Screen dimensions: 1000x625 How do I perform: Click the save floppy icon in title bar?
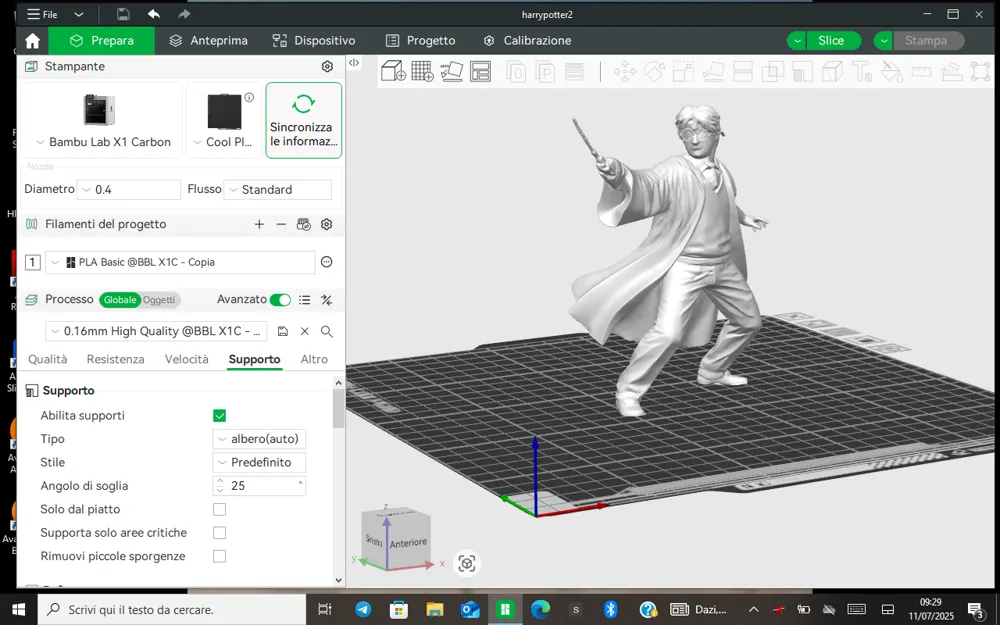click(123, 14)
